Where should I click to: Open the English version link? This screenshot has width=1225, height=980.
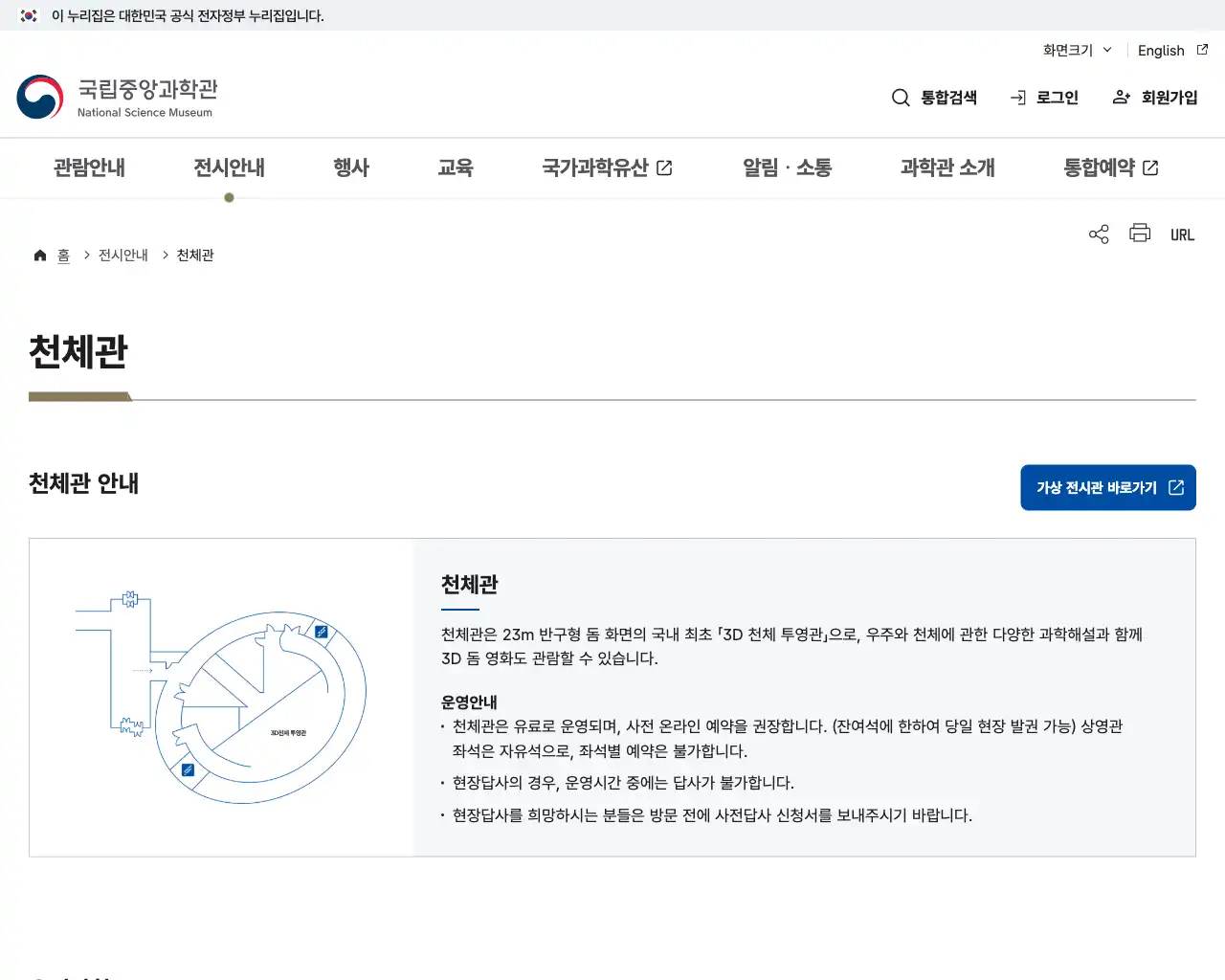(x=1161, y=50)
